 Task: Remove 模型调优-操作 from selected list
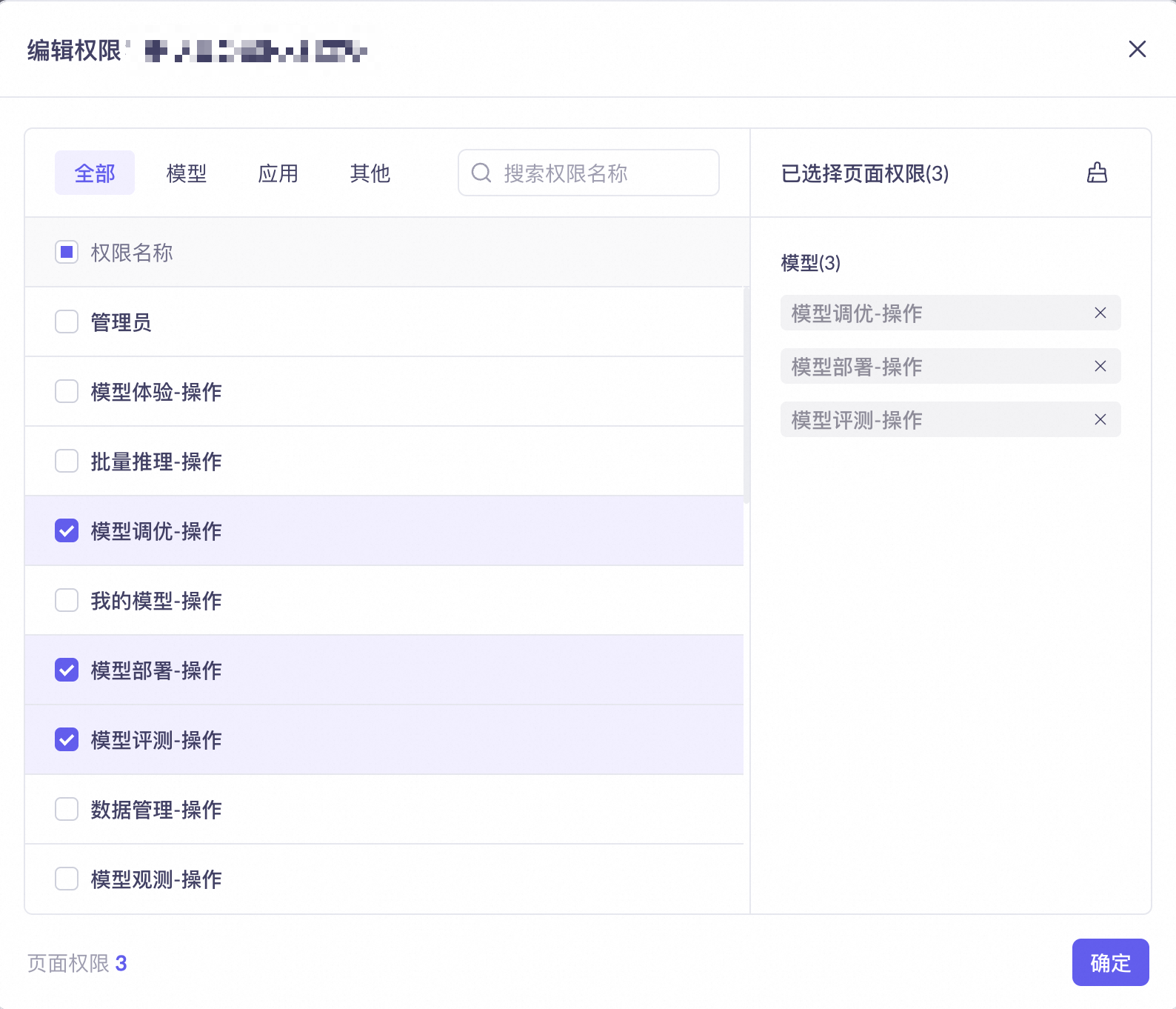coord(1100,313)
